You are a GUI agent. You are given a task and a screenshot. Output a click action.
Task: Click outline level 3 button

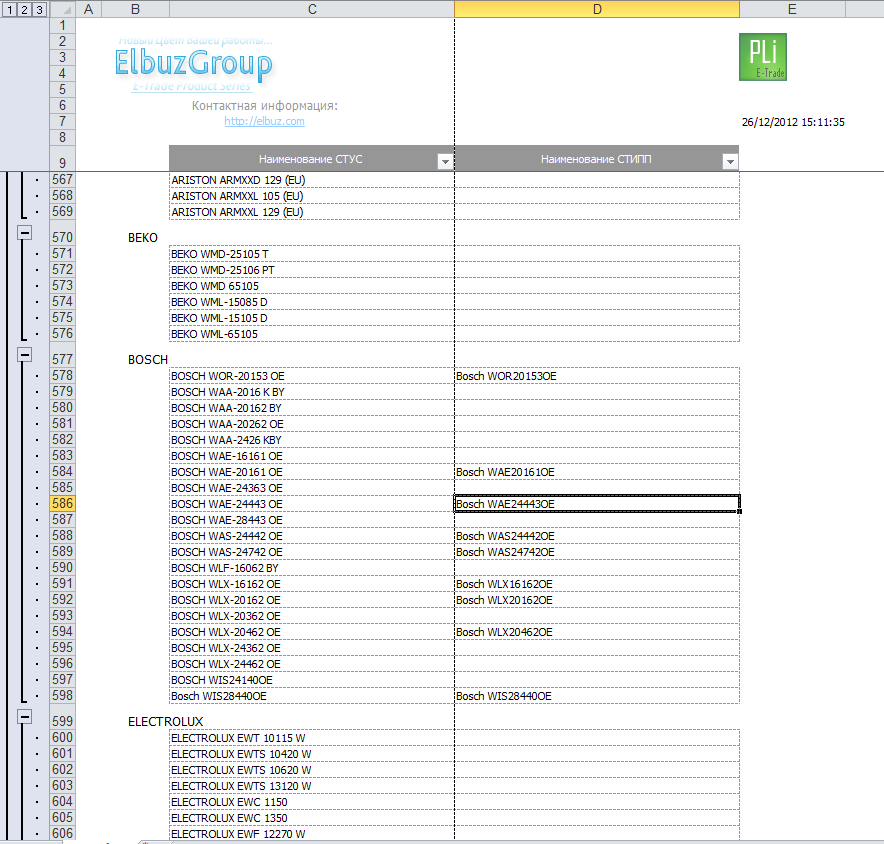pyautogui.click(x=39, y=9)
